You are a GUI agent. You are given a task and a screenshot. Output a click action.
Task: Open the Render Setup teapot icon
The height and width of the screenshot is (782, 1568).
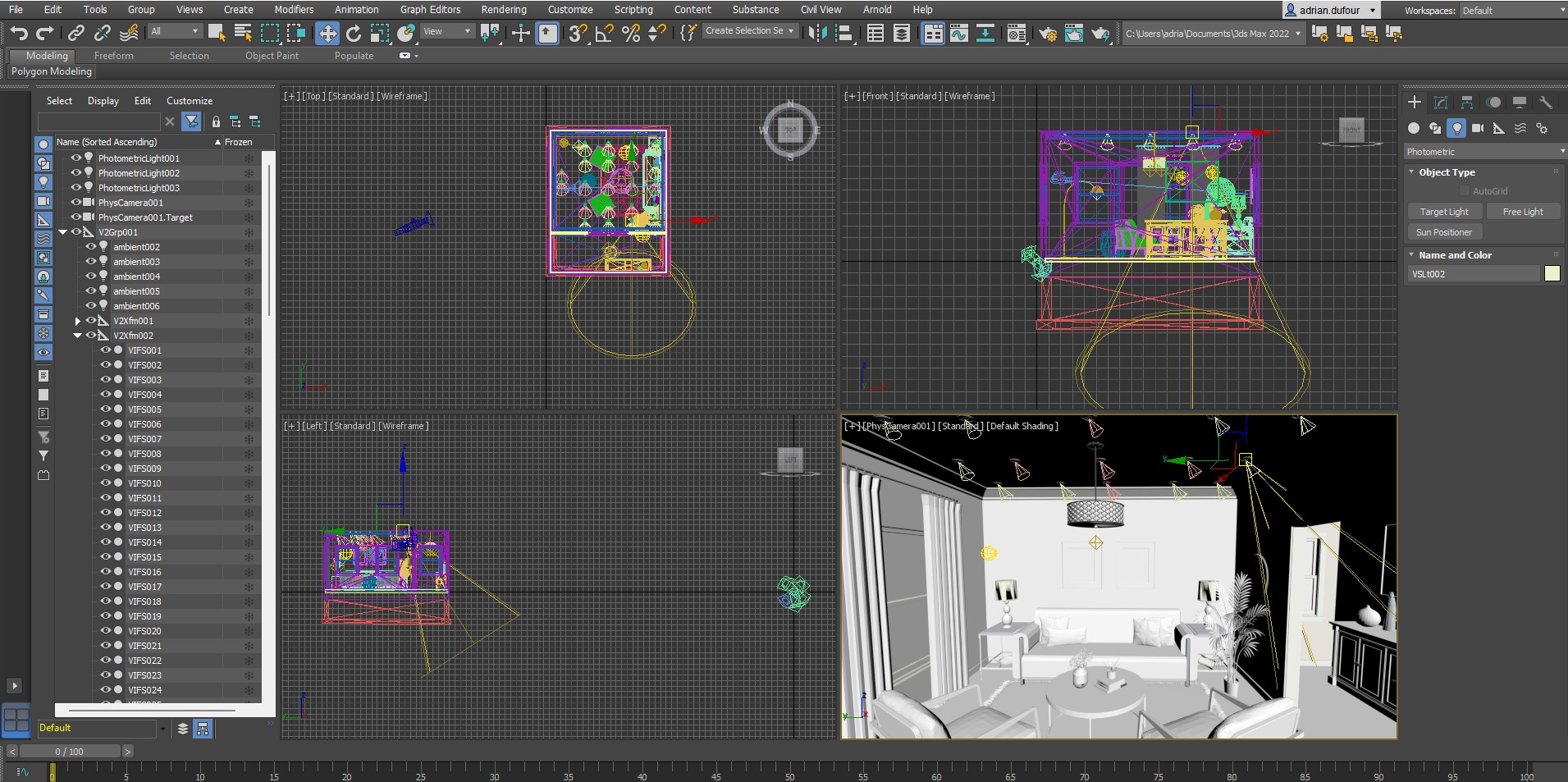pos(1048,34)
